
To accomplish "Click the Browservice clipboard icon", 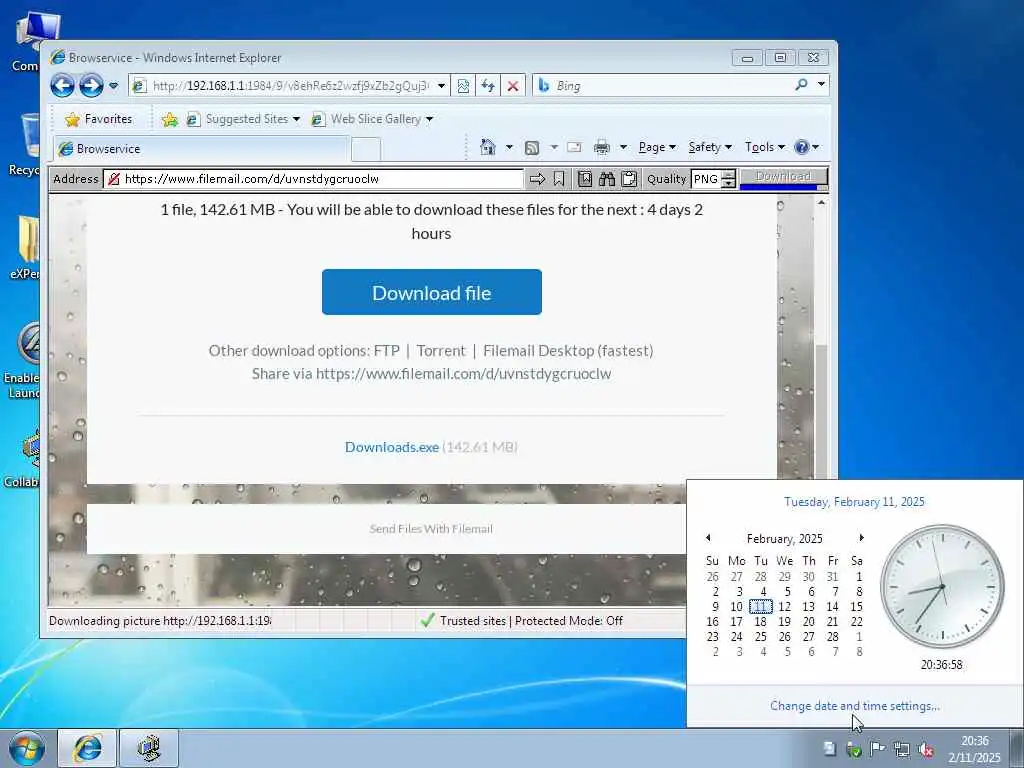I will coord(629,179).
